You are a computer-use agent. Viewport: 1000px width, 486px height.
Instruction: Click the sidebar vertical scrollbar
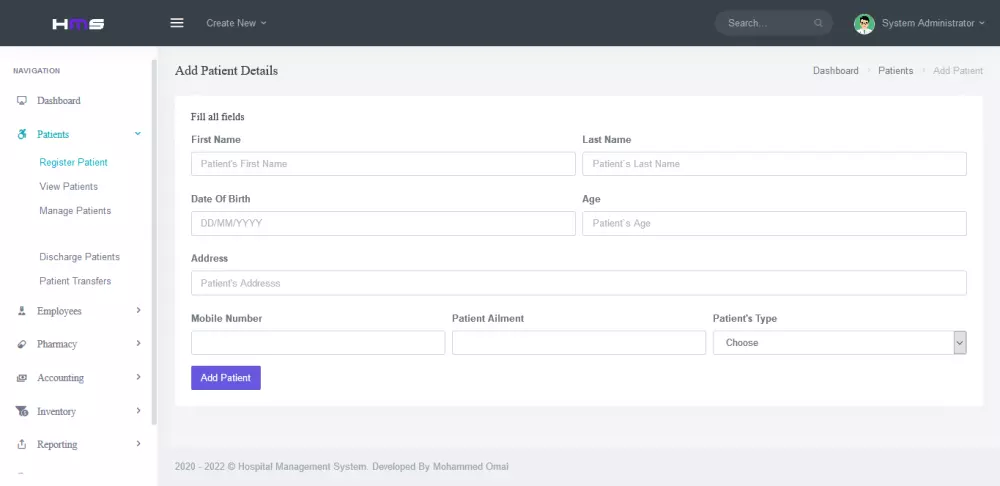click(154, 240)
